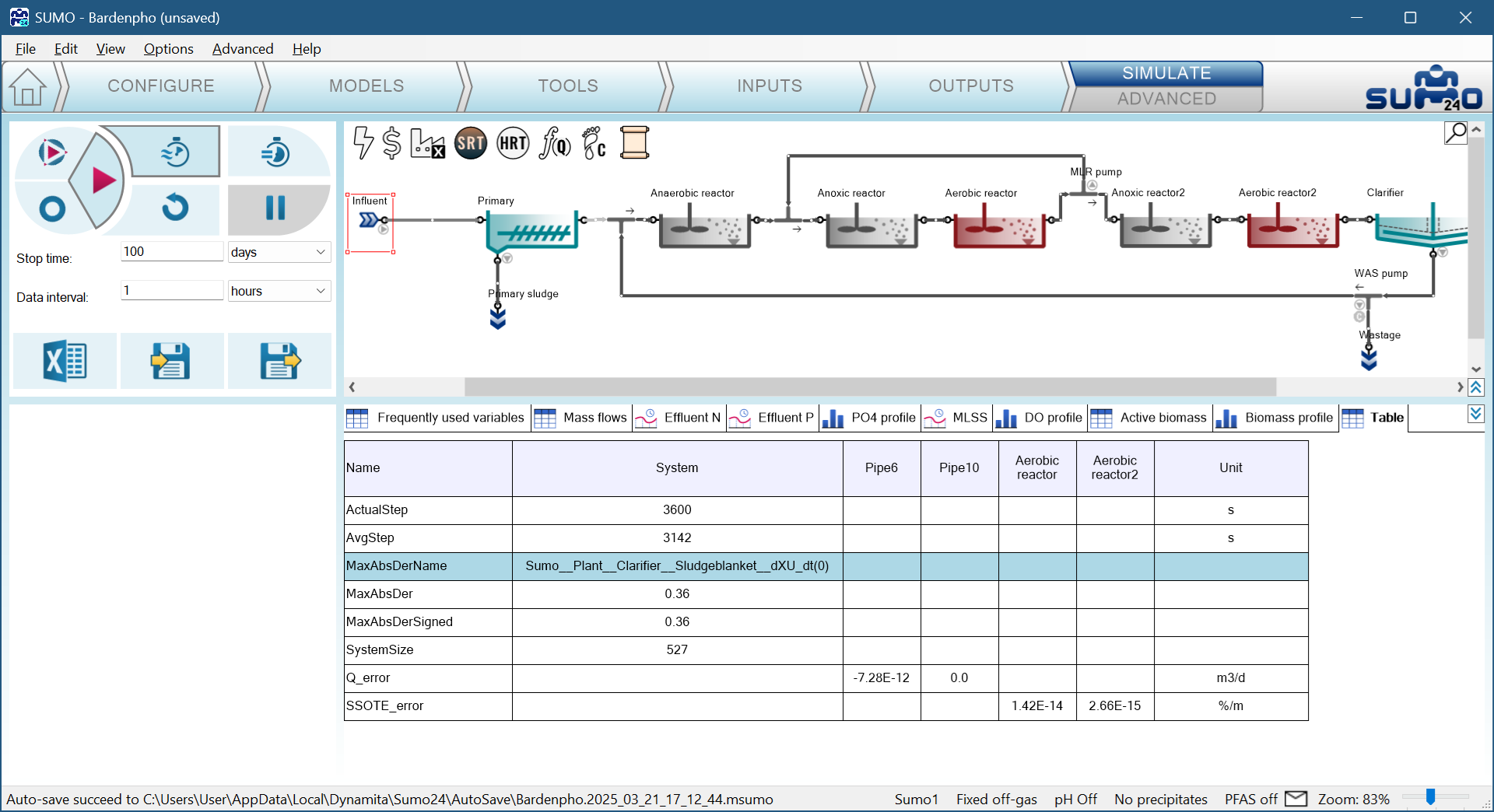This screenshot has height=812, width=1494.
Task: Open the lightning bolt energy icon
Action: [363, 143]
